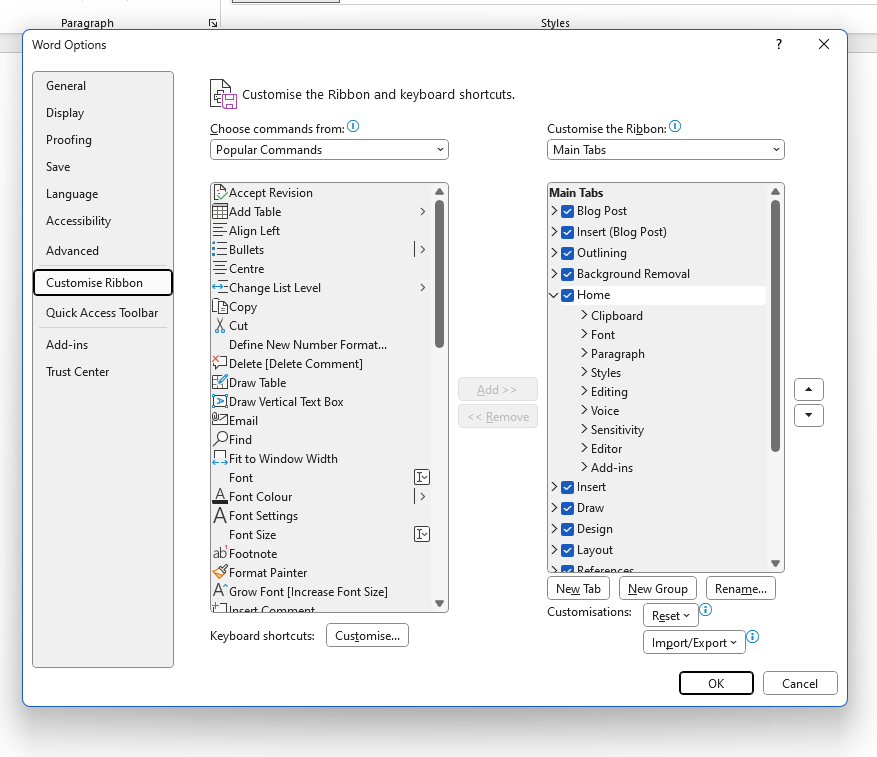Click the New Tab button
This screenshot has height=757, width=877.
click(x=578, y=589)
